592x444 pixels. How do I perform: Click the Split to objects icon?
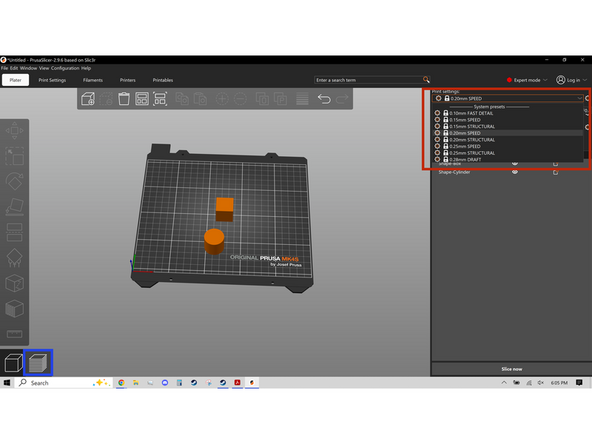click(x=262, y=99)
